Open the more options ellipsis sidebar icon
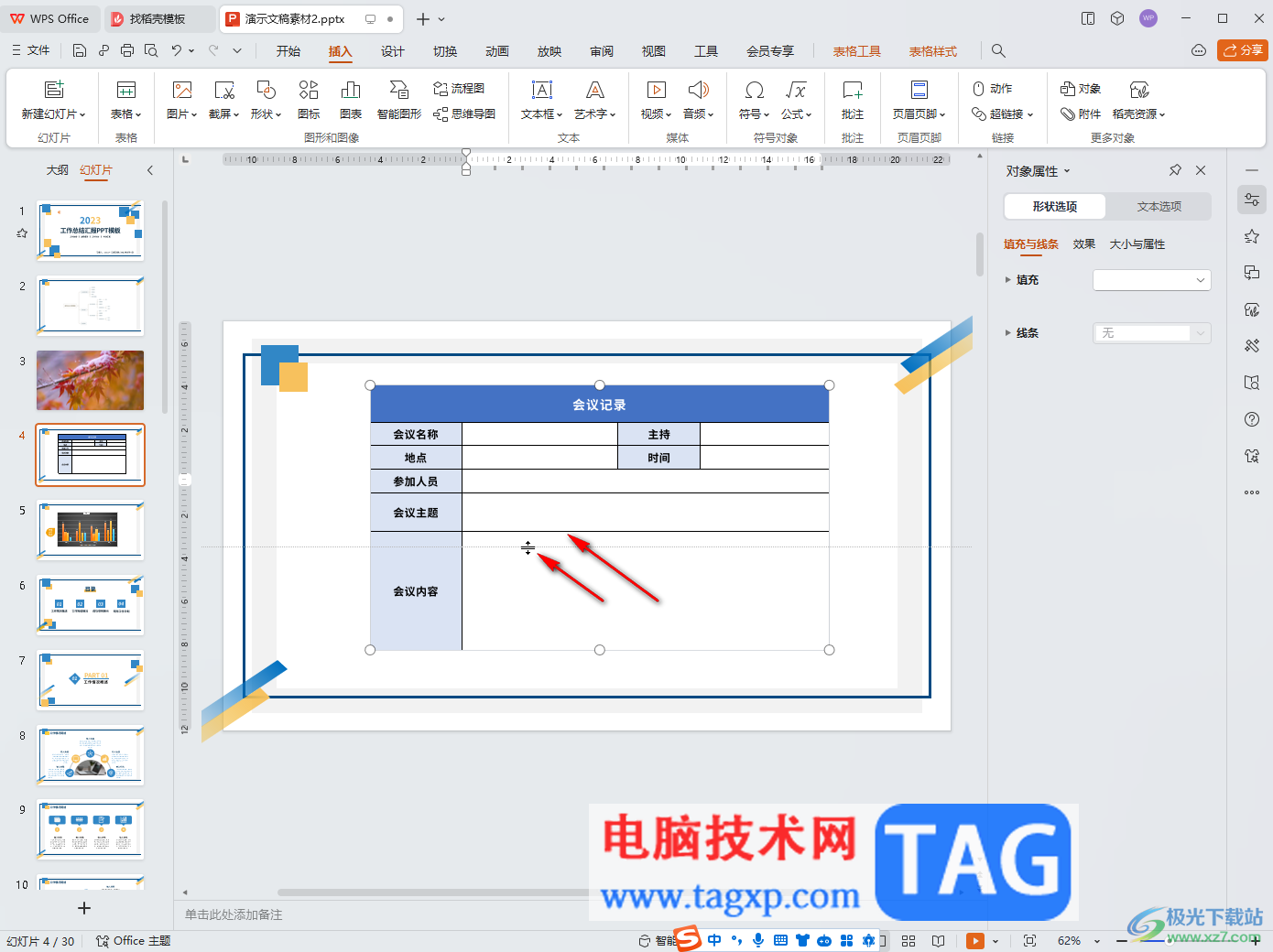 tap(1252, 492)
